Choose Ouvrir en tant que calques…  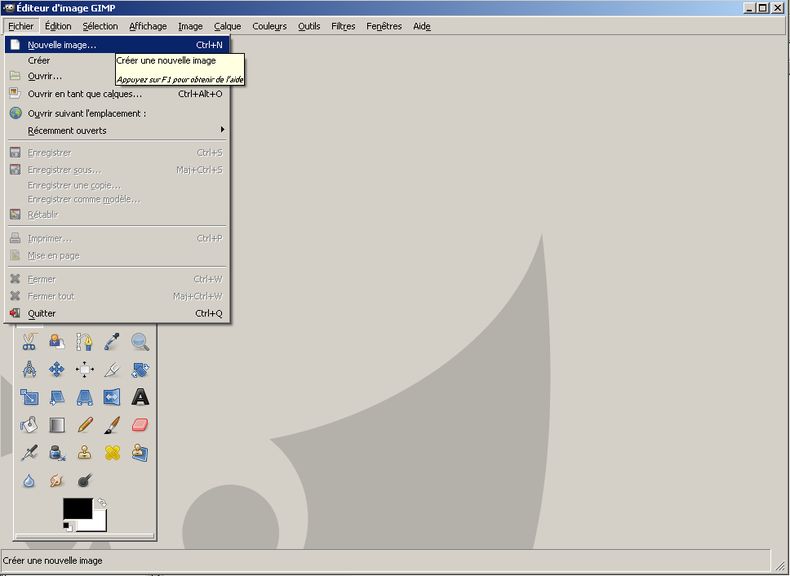(x=117, y=94)
